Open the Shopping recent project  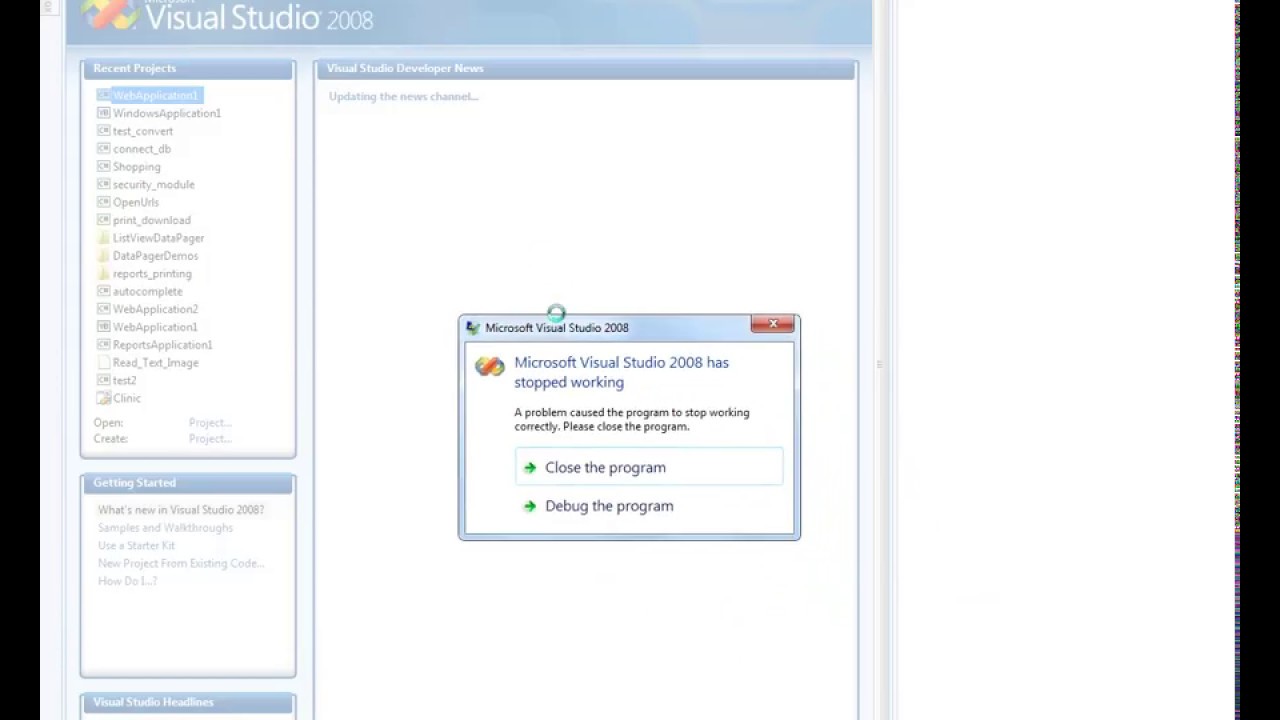click(137, 167)
